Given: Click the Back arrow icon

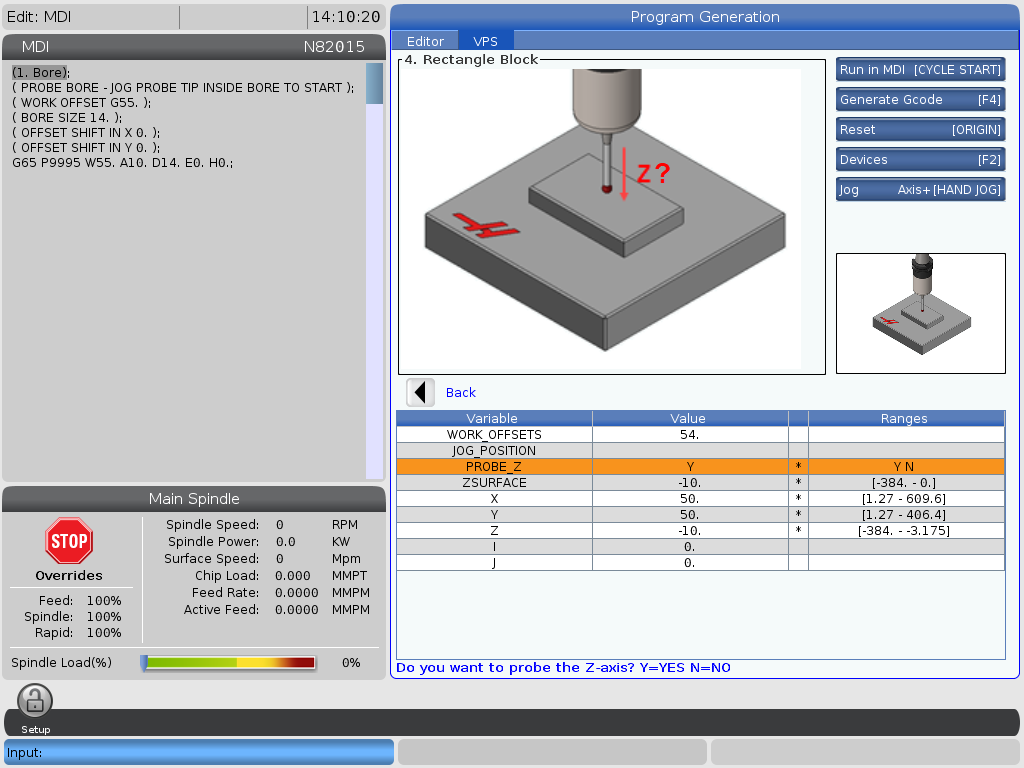Looking at the screenshot, I should click(420, 392).
